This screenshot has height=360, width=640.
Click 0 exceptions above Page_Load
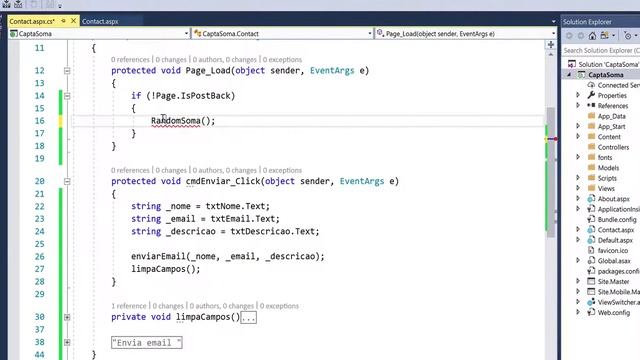(x=282, y=60)
